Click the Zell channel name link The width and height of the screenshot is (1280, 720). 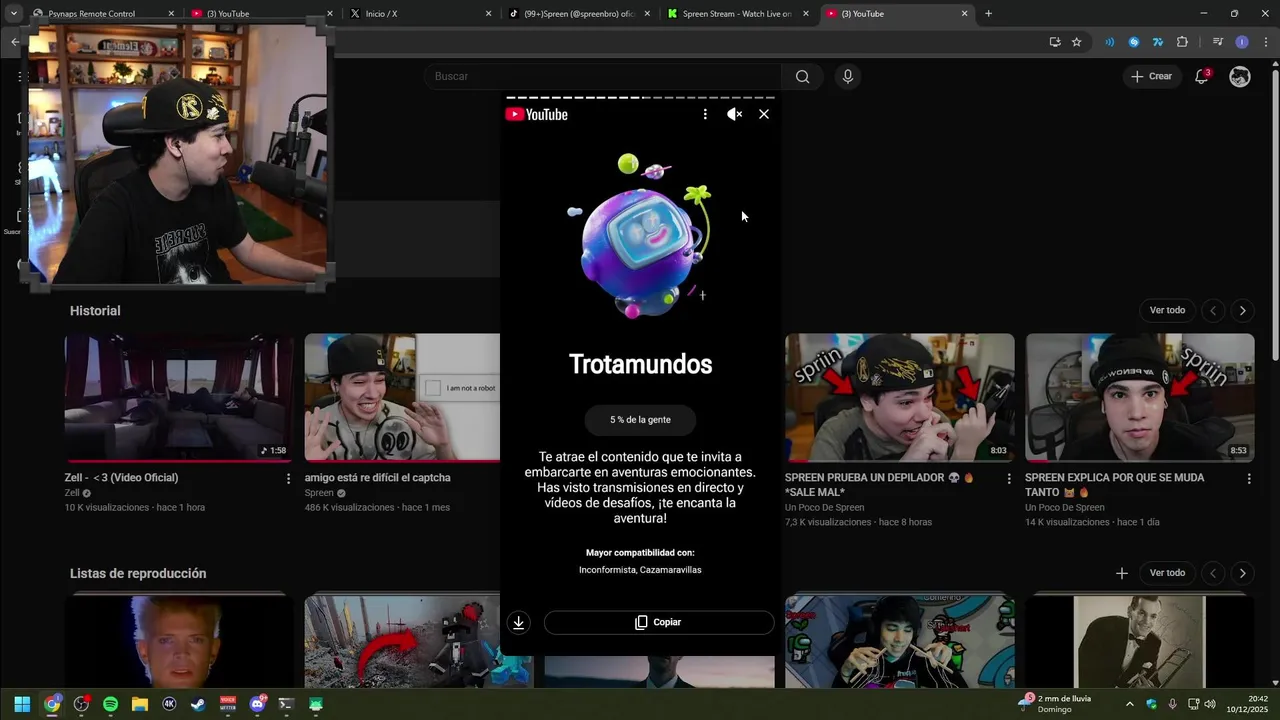click(x=72, y=493)
